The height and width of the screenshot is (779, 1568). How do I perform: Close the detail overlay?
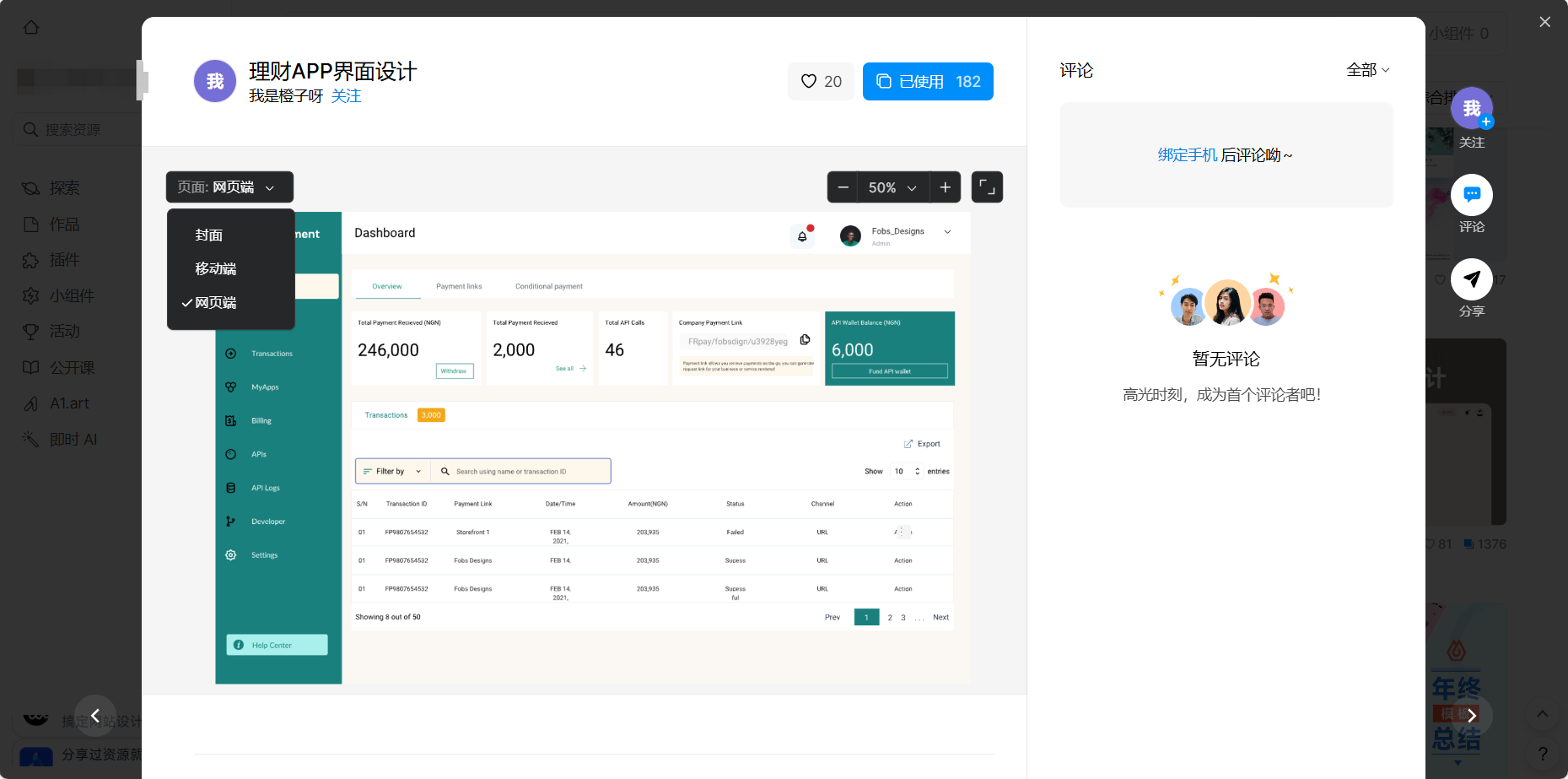coord(1544,22)
